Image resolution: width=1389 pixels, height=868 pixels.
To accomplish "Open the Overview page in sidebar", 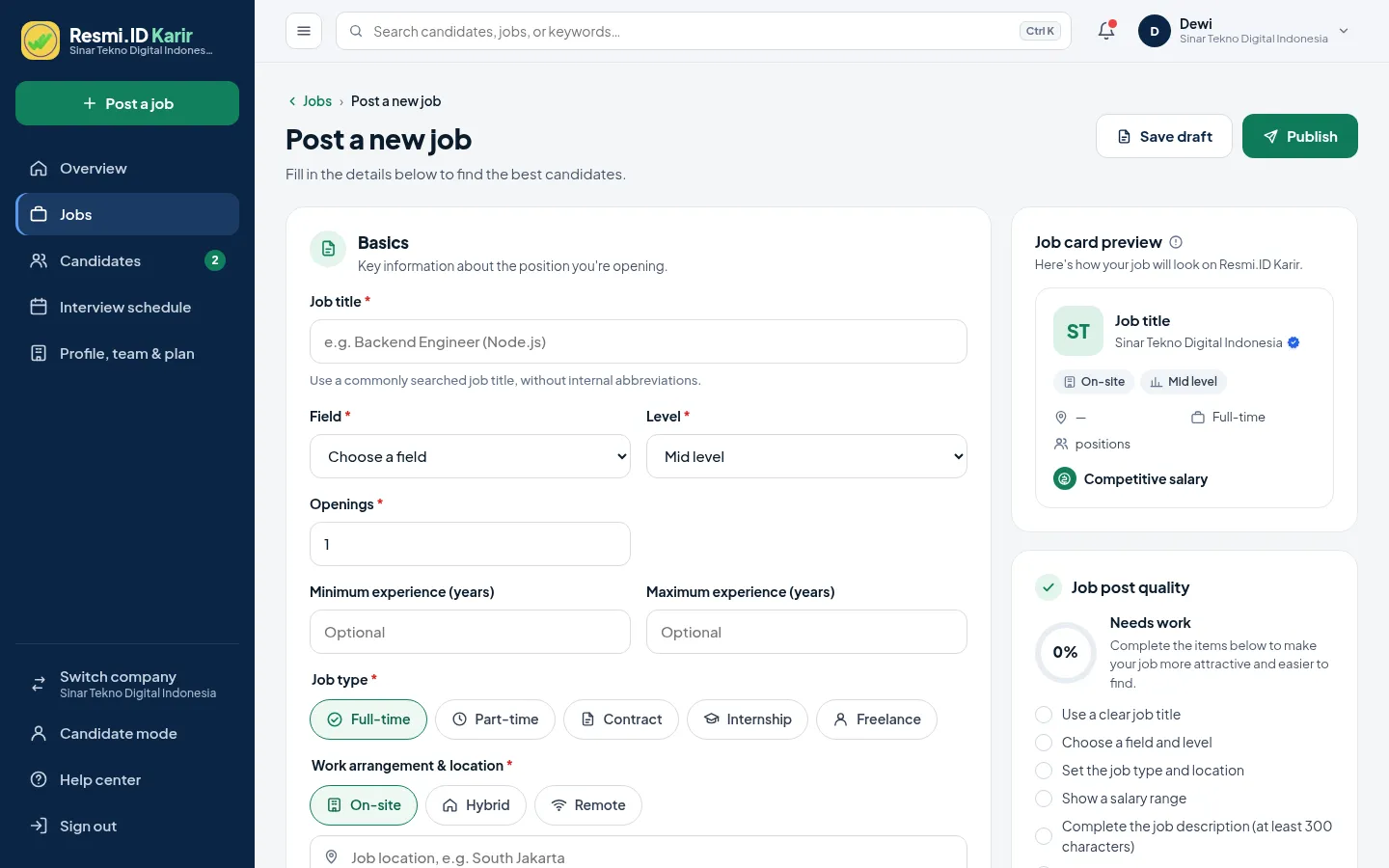I will tap(127, 168).
